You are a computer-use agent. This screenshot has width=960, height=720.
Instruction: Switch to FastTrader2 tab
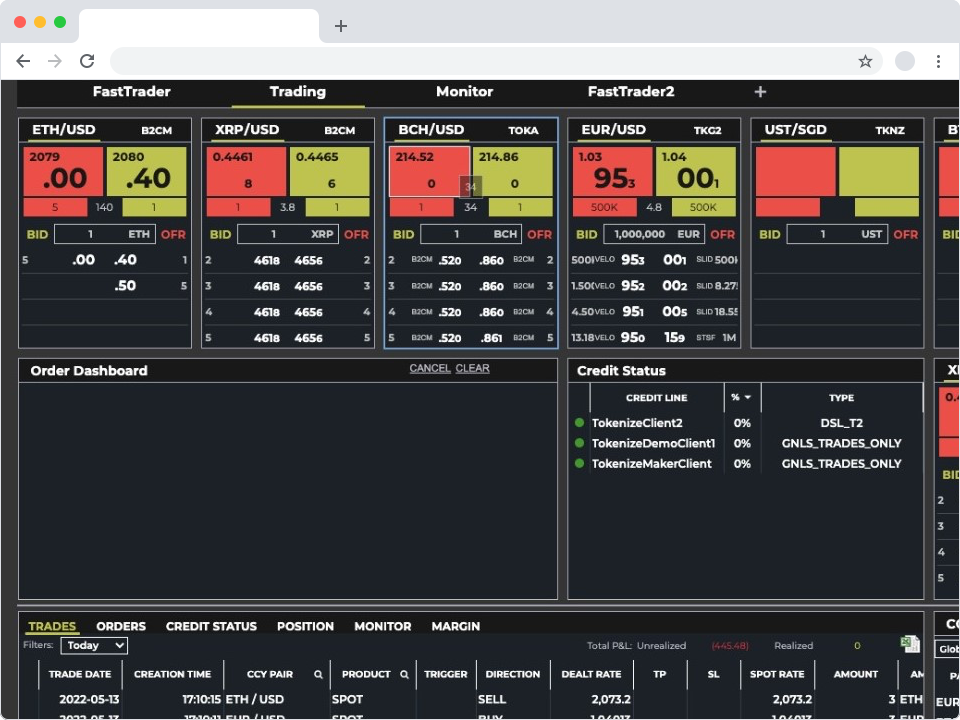(631, 92)
